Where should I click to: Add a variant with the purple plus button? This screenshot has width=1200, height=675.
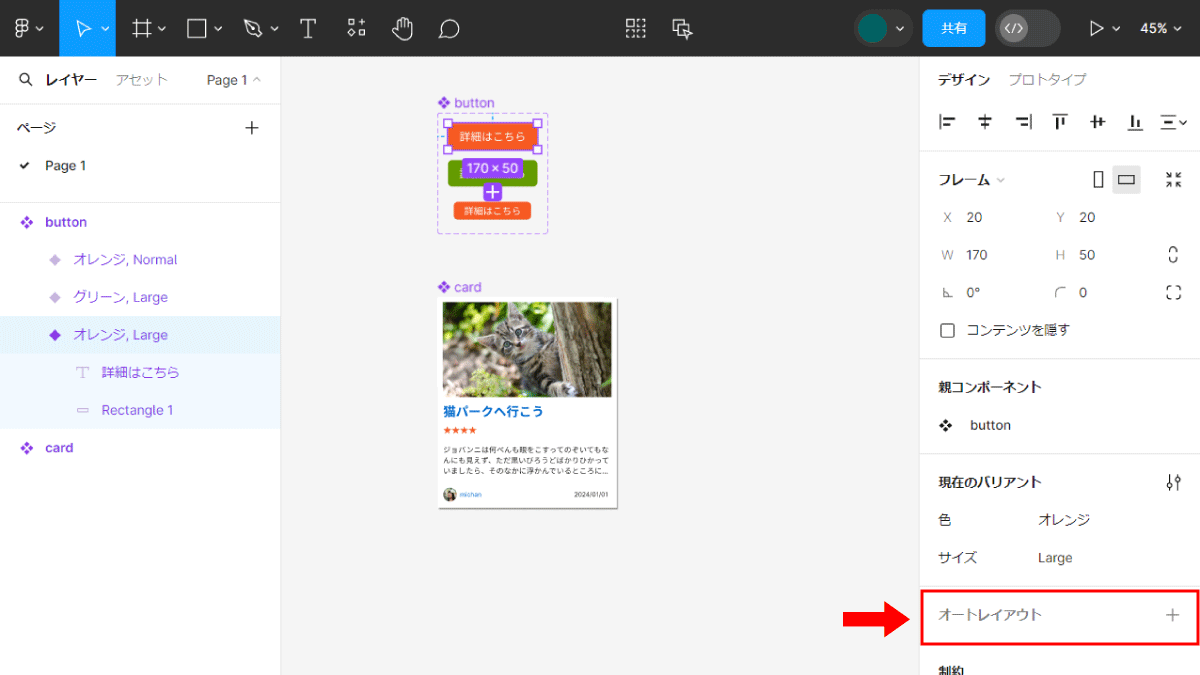[x=493, y=192]
